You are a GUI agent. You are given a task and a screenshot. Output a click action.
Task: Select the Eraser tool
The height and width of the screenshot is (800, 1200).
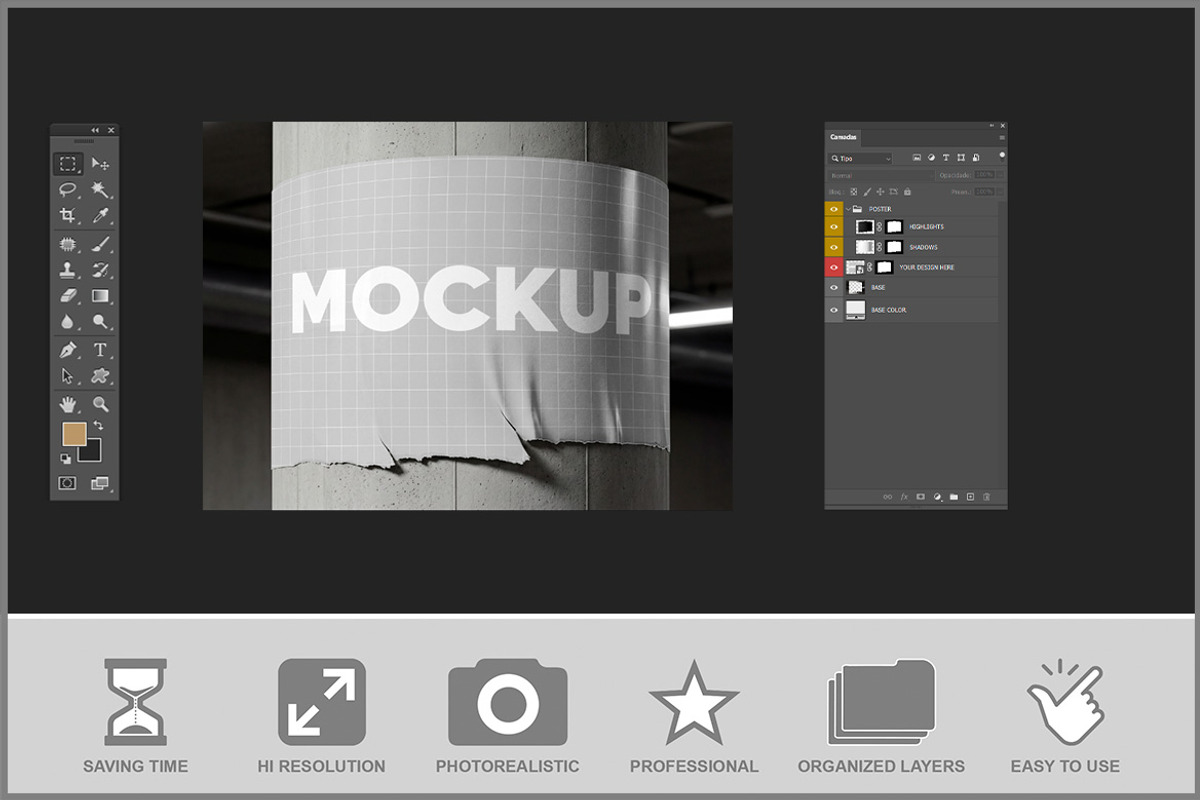(x=68, y=296)
